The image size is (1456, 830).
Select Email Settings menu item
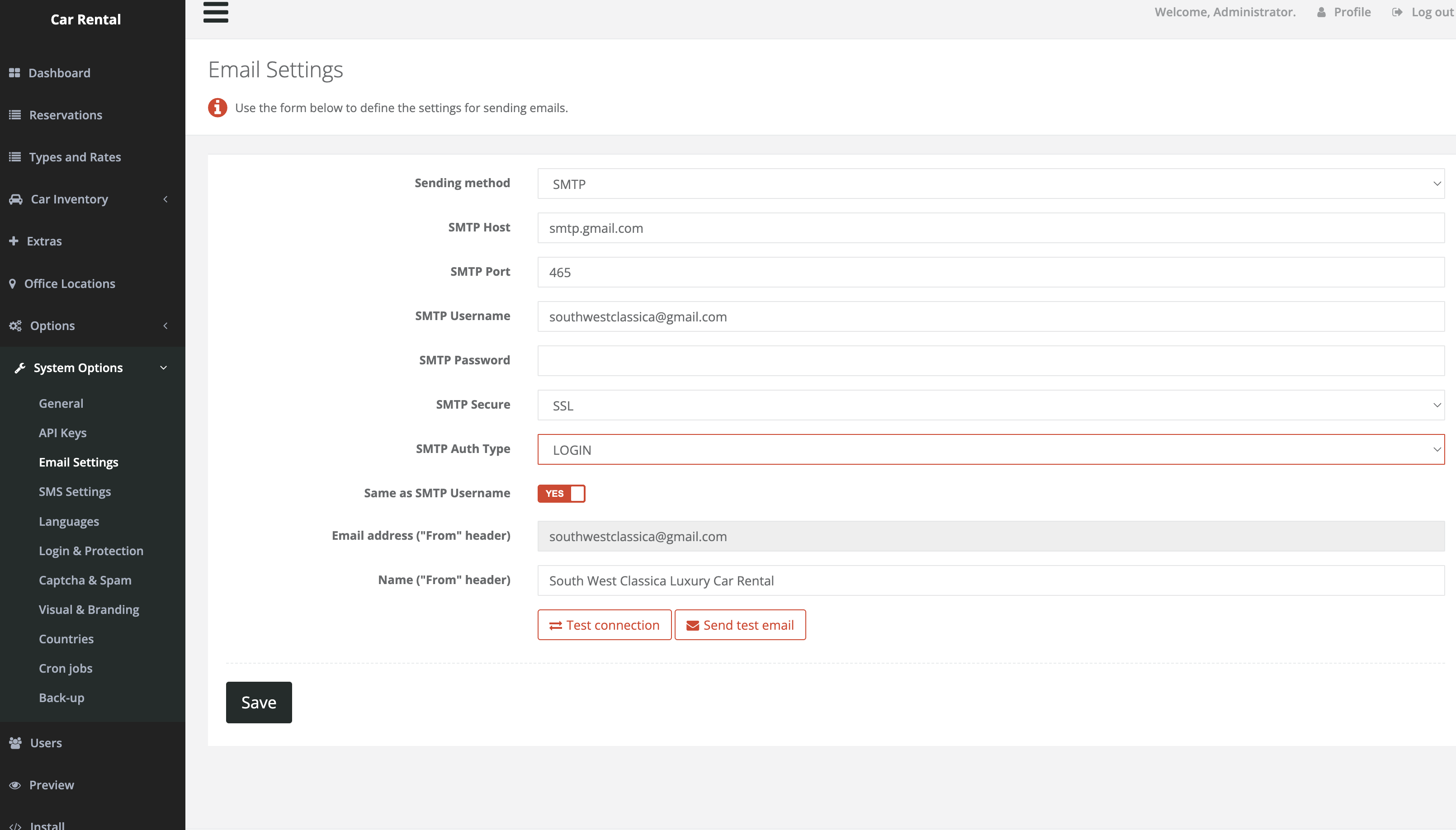pos(79,462)
